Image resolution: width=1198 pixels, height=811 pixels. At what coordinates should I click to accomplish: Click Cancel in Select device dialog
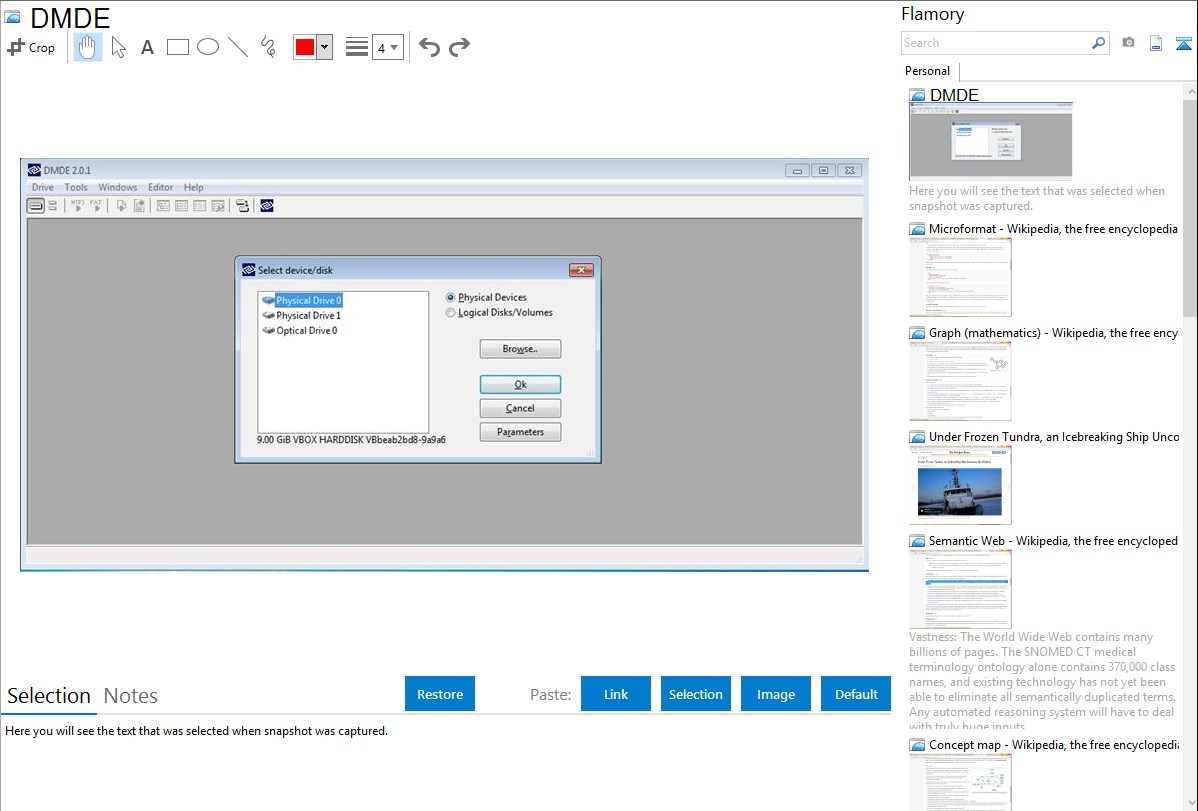click(520, 408)
